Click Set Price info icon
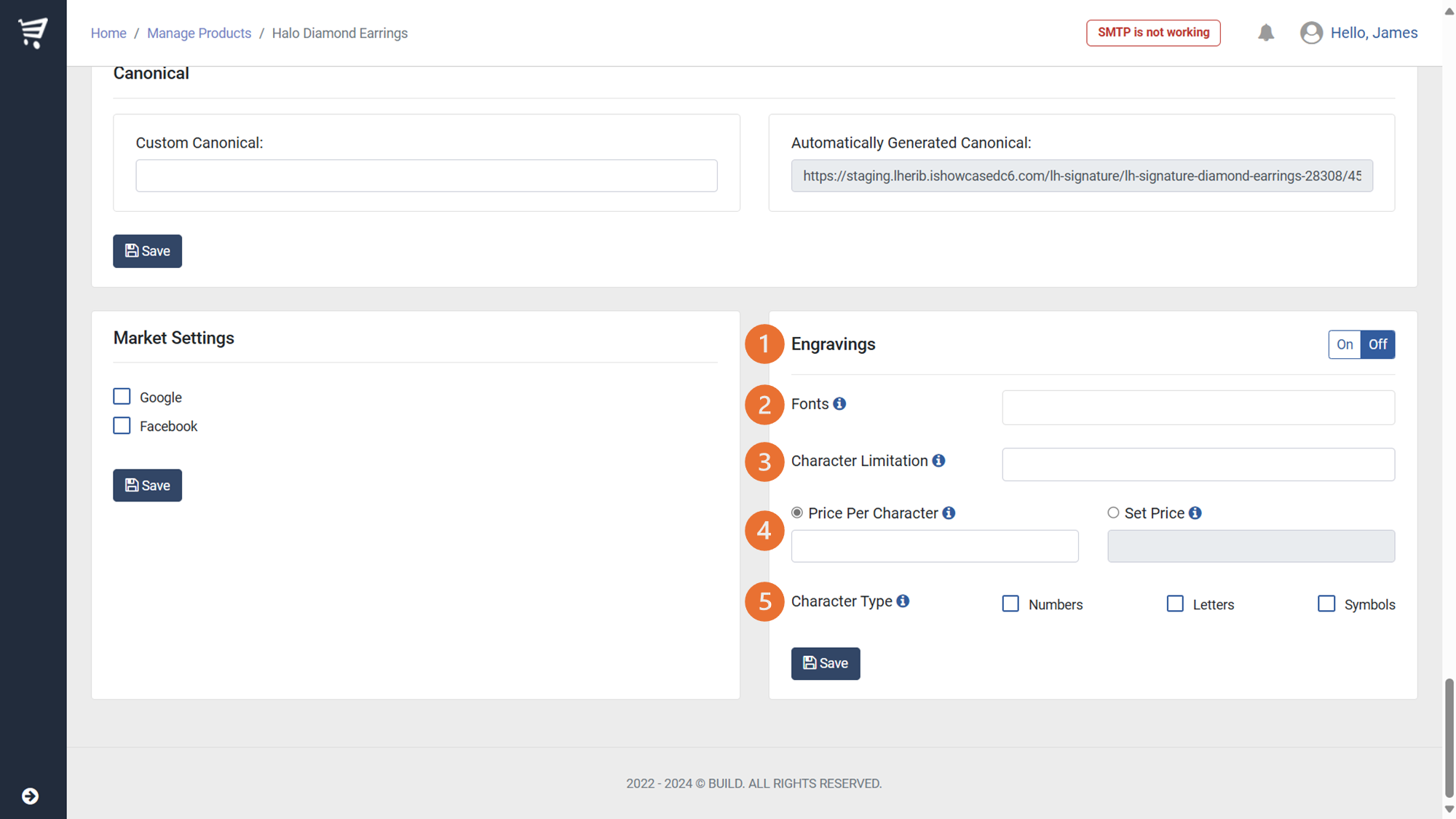The width and height of the screenshot is (1456, 819). (1195, 513)
